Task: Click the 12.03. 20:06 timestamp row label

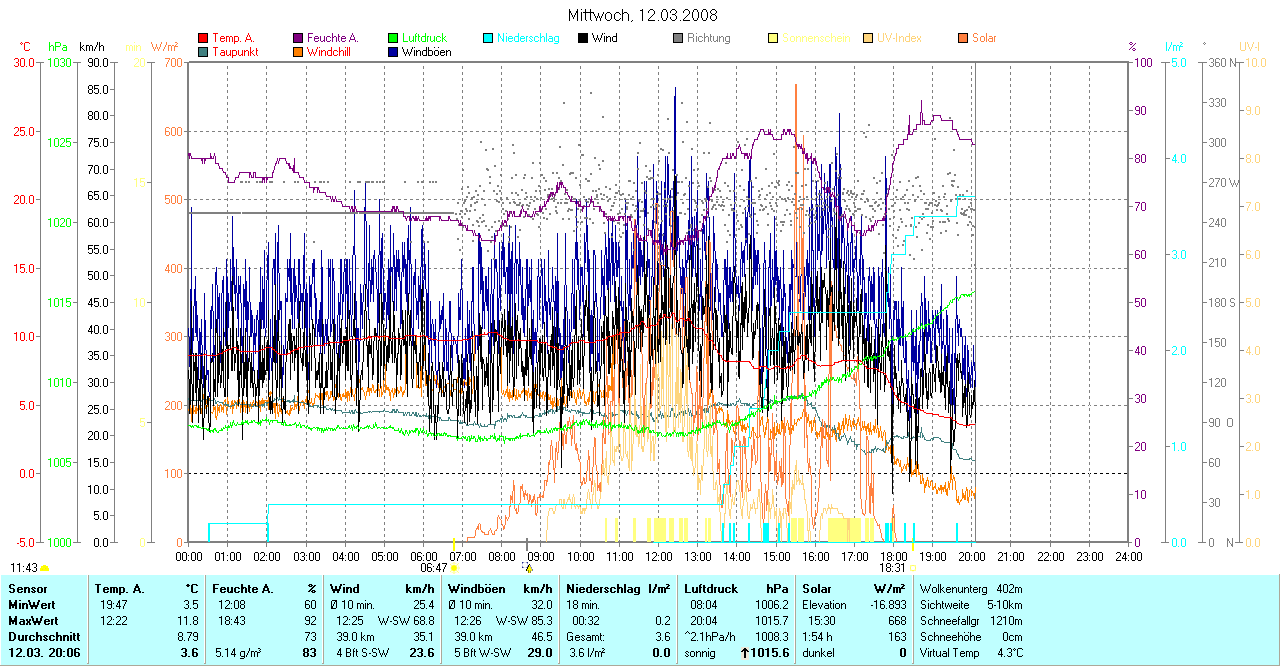Action: click(44, 653)
